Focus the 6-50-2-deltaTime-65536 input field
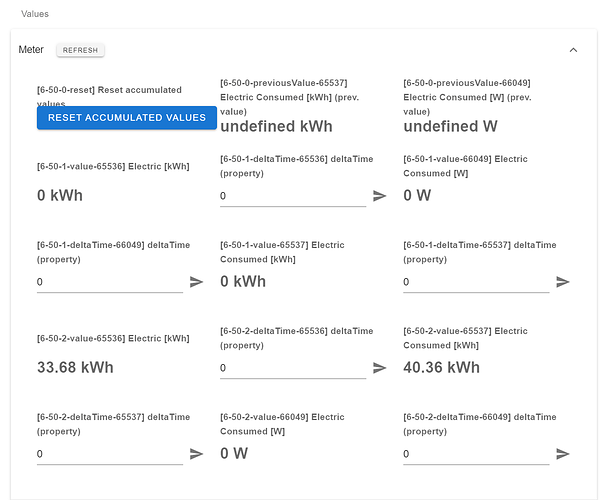Screen dimensions: 606x500 coord(292,368)
